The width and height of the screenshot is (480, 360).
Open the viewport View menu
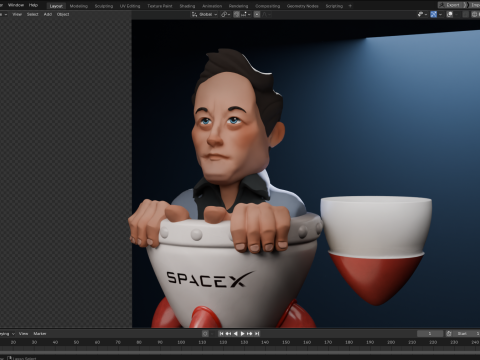tap(17, 14)
